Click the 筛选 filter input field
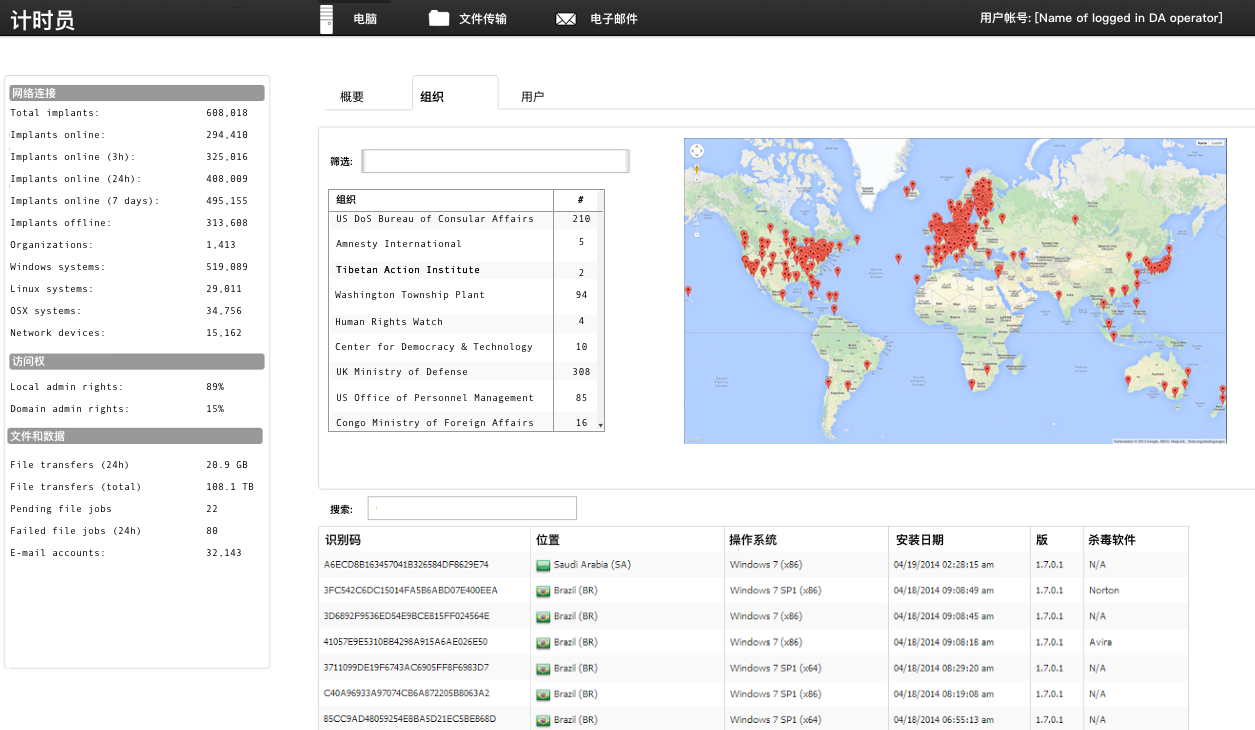Screen dimensions: 1255x730 click(x=495, y=161)
